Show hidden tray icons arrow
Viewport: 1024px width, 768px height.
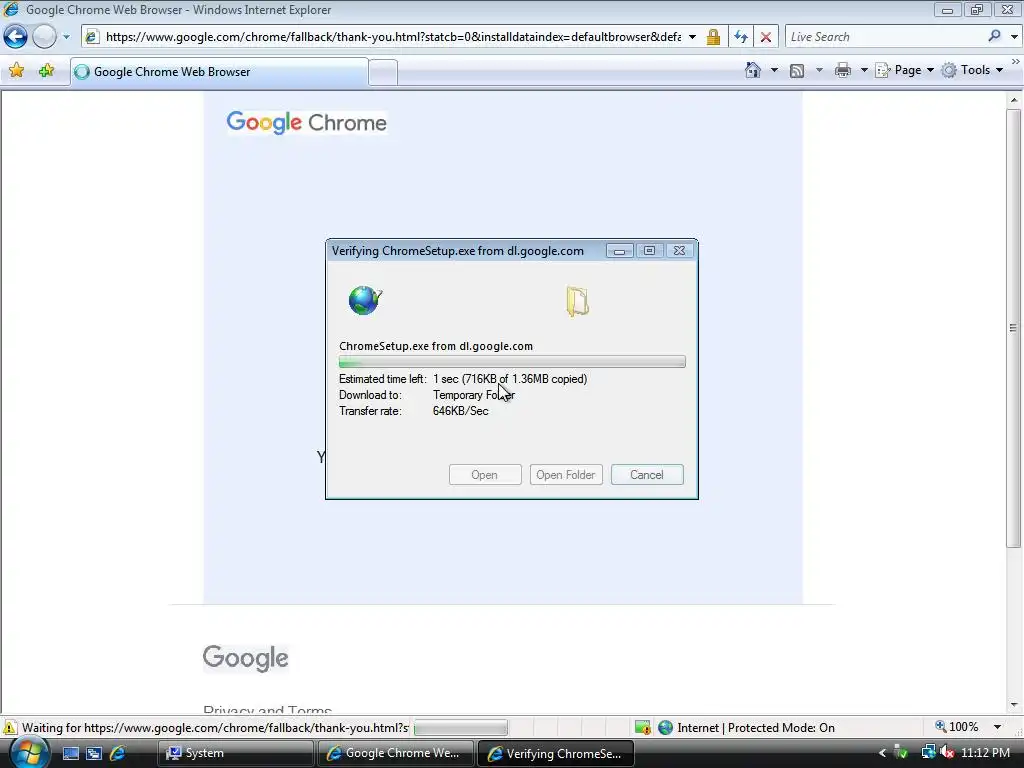tap(882, 753)
